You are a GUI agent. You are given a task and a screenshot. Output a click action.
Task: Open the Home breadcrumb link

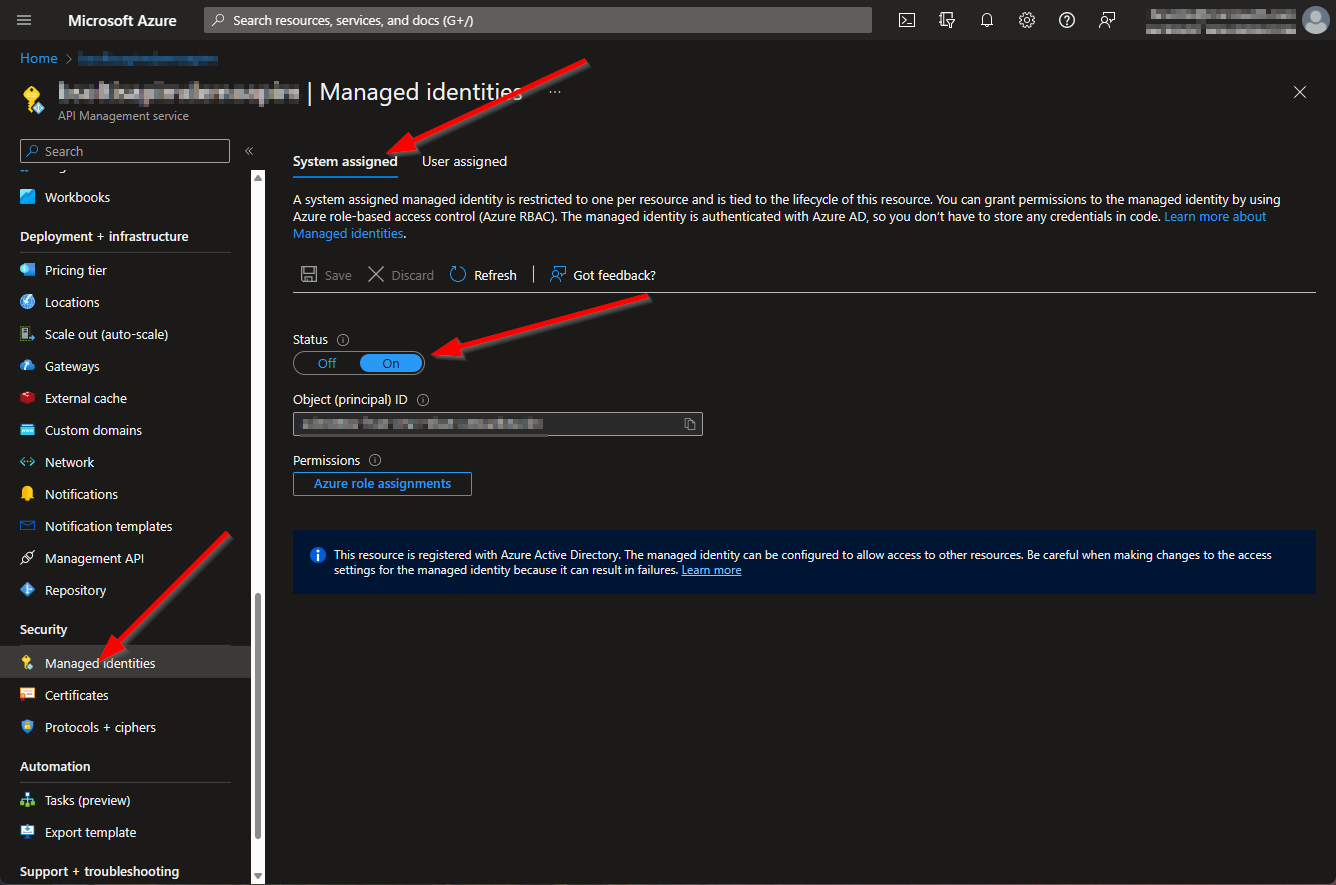point(39,59)
